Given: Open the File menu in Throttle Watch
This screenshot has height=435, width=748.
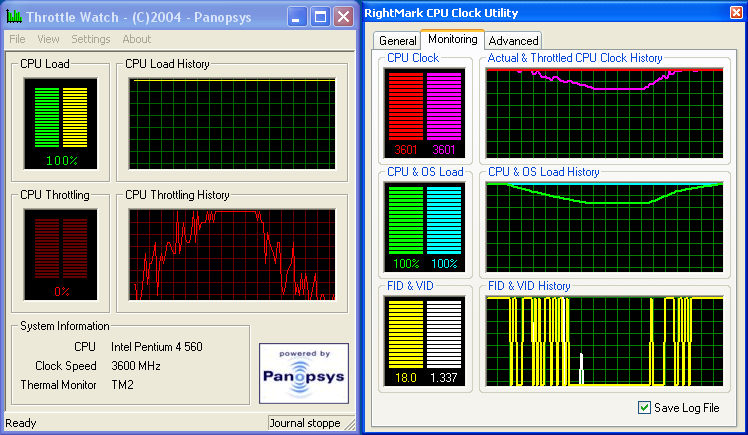Looking at the screenshot, I should click(17, 39).
